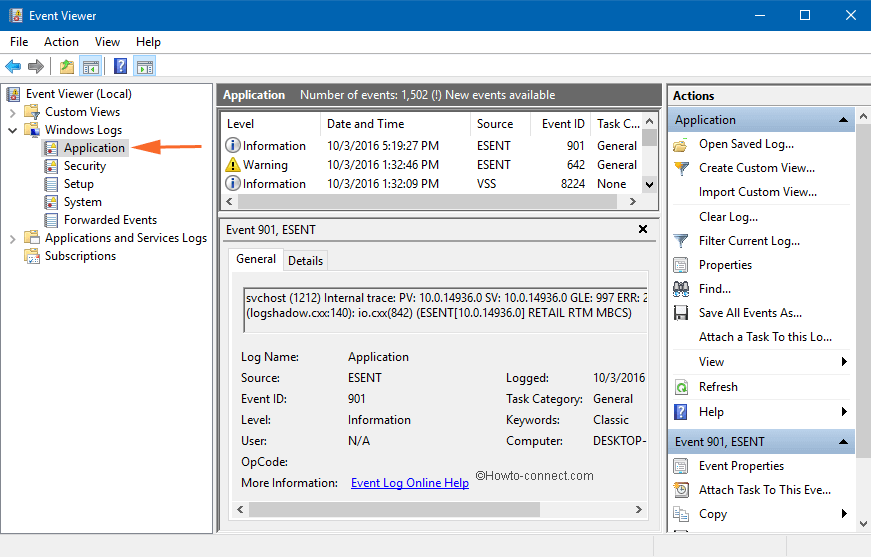Click the Windows Logs folder icon
Screen dimensions: 871x557
32,129
